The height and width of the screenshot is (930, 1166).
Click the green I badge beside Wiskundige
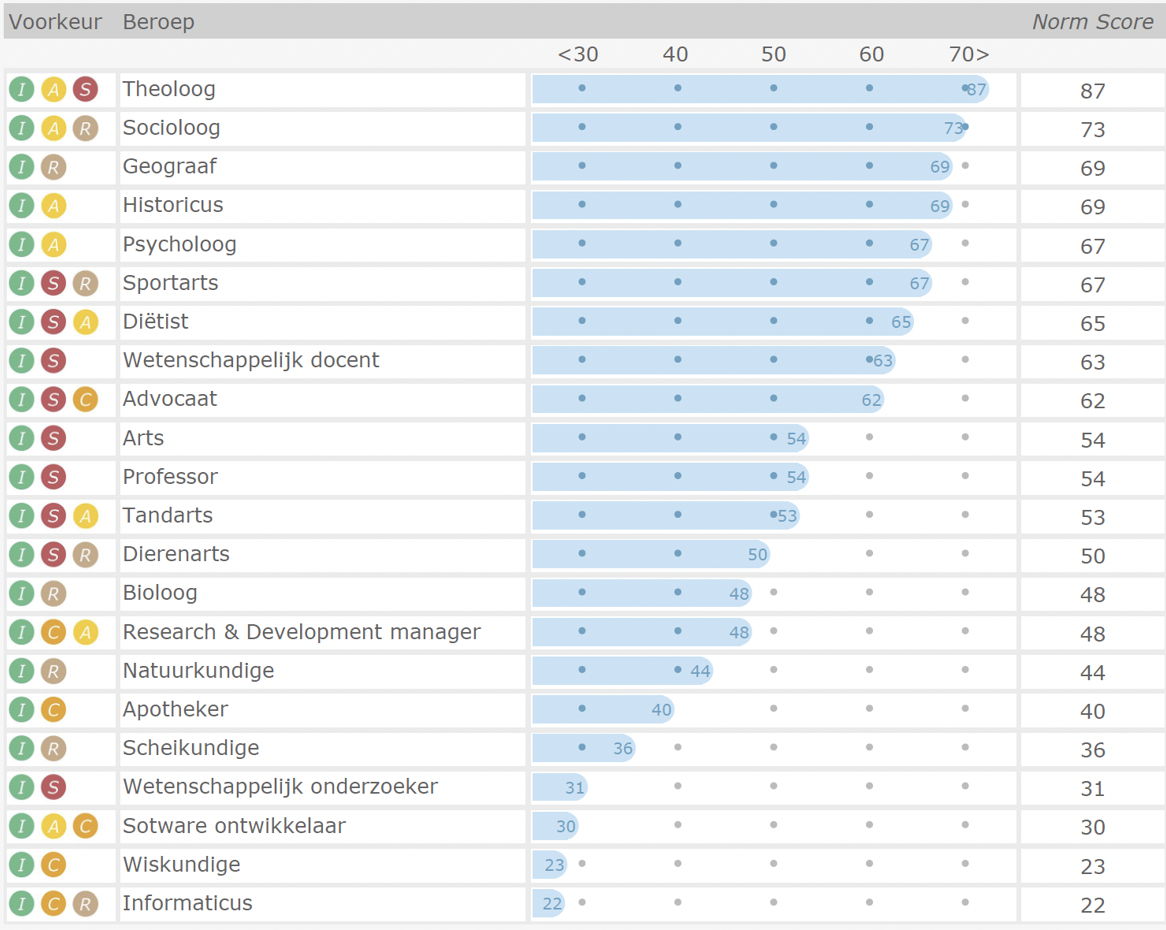coord(21,865)
